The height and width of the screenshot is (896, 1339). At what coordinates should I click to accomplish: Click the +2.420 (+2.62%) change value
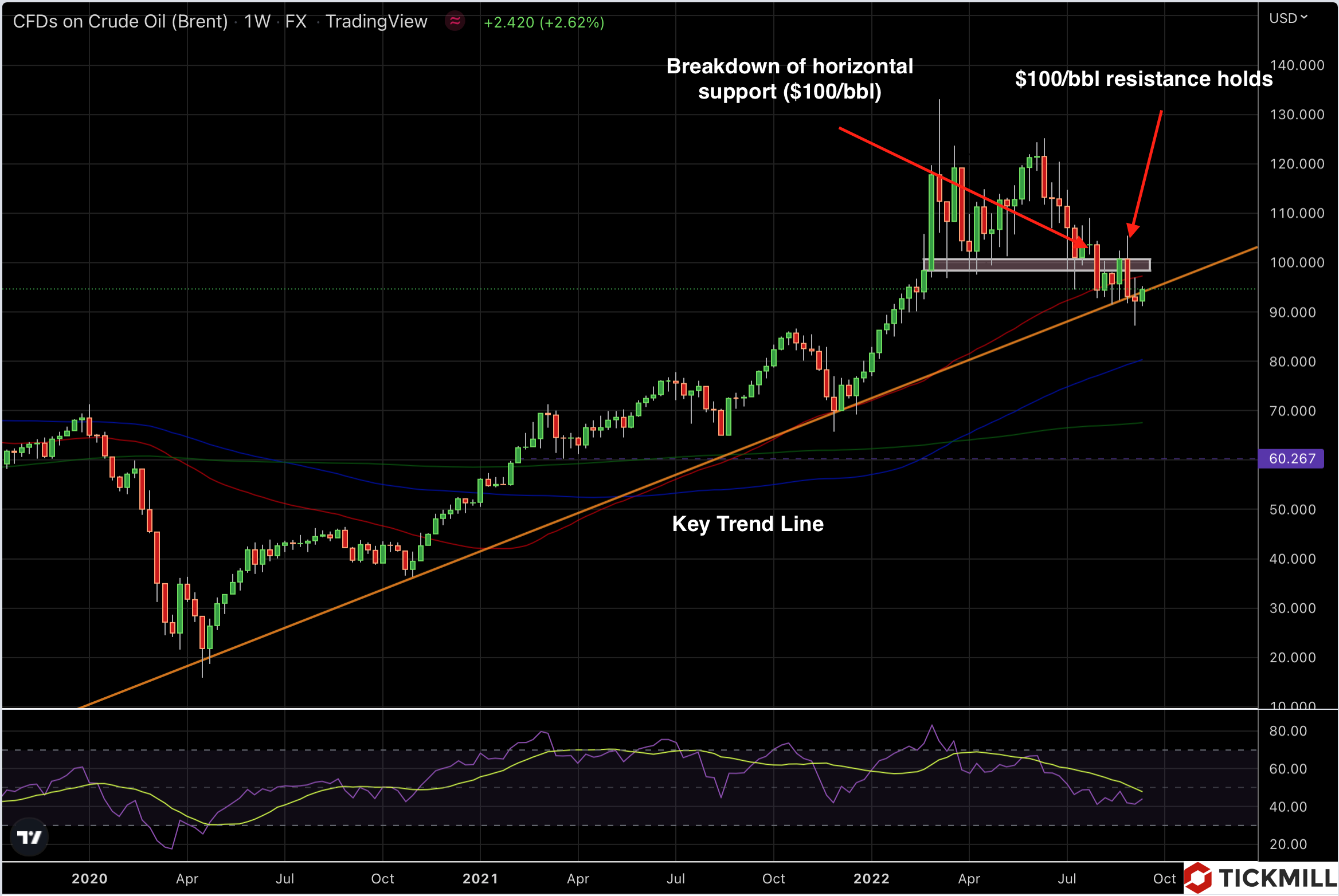click(544, 22)
